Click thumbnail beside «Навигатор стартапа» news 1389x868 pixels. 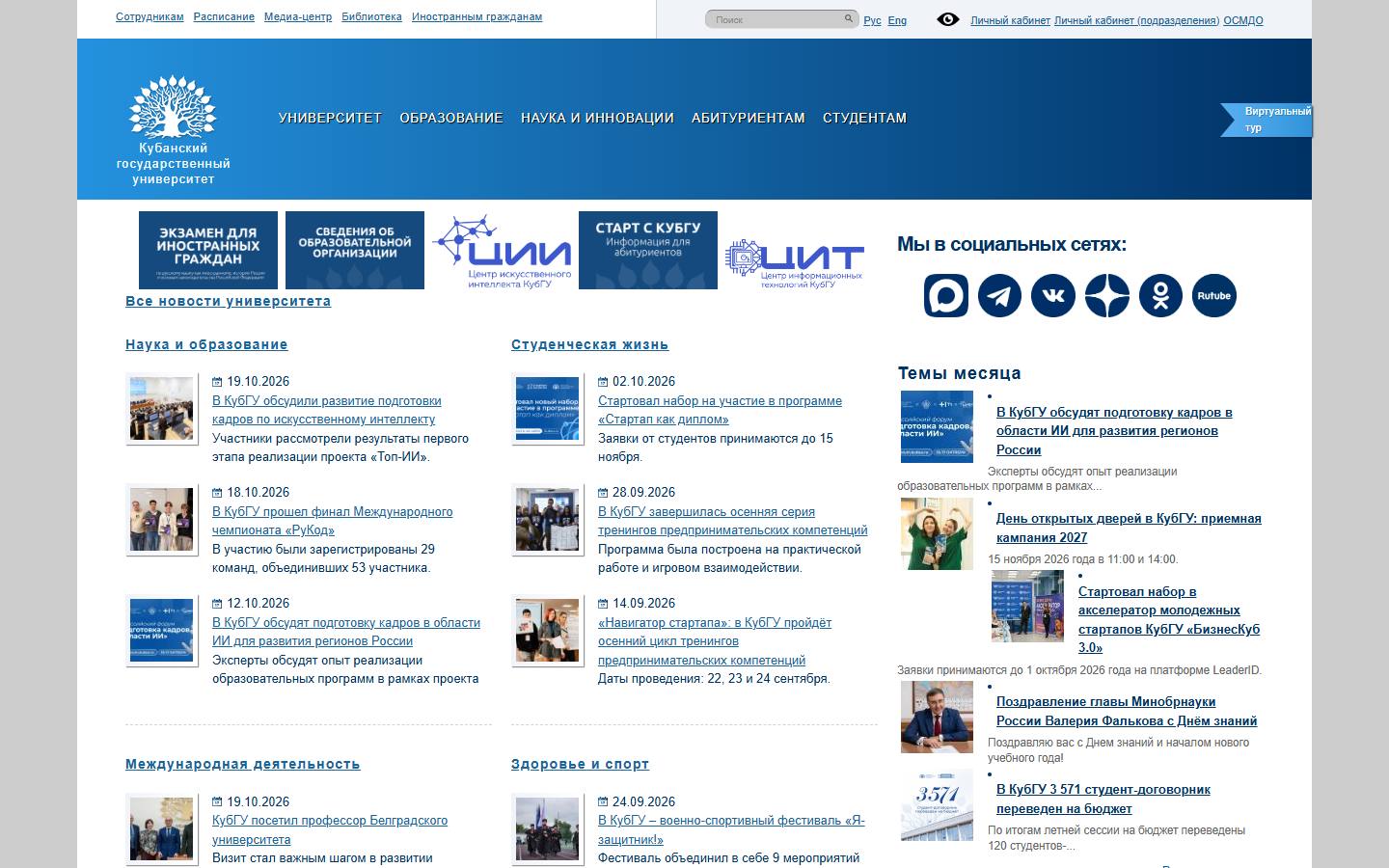click(548, 631)
